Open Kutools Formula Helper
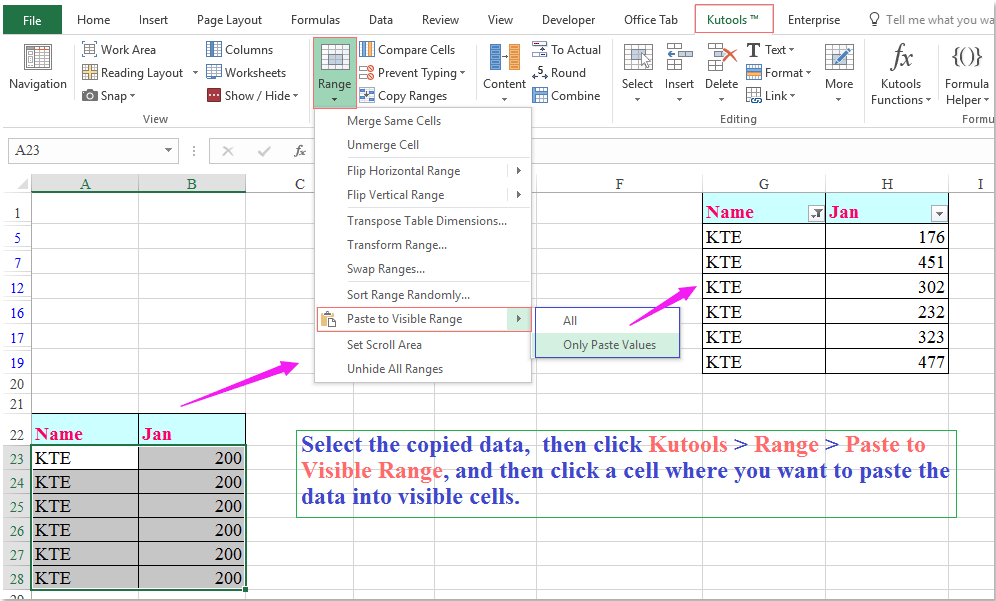Viewport: 996px width, 601px height. coord(965,72)
